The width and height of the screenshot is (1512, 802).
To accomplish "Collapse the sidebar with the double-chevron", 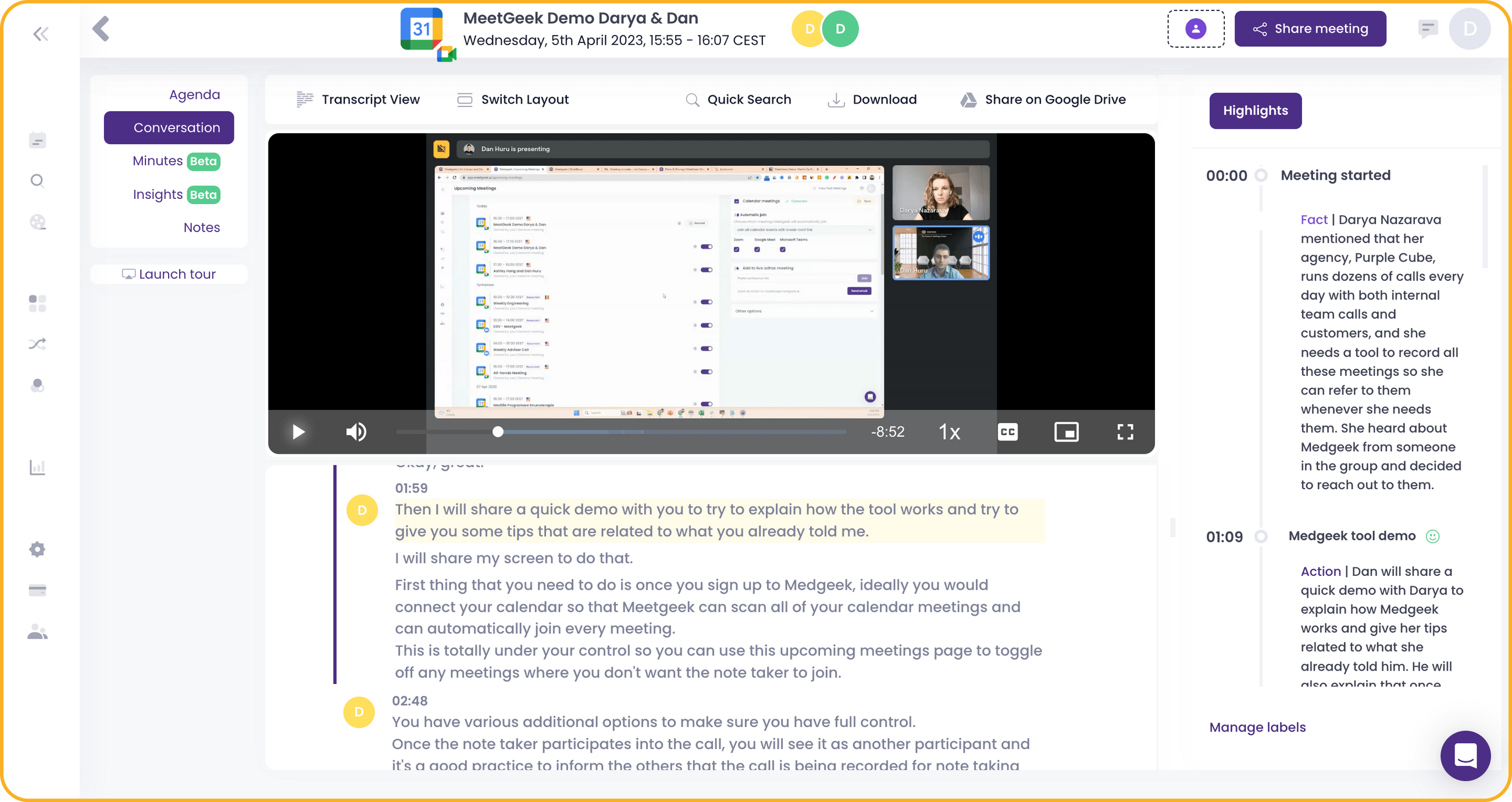I will click(x=41, y=34).
